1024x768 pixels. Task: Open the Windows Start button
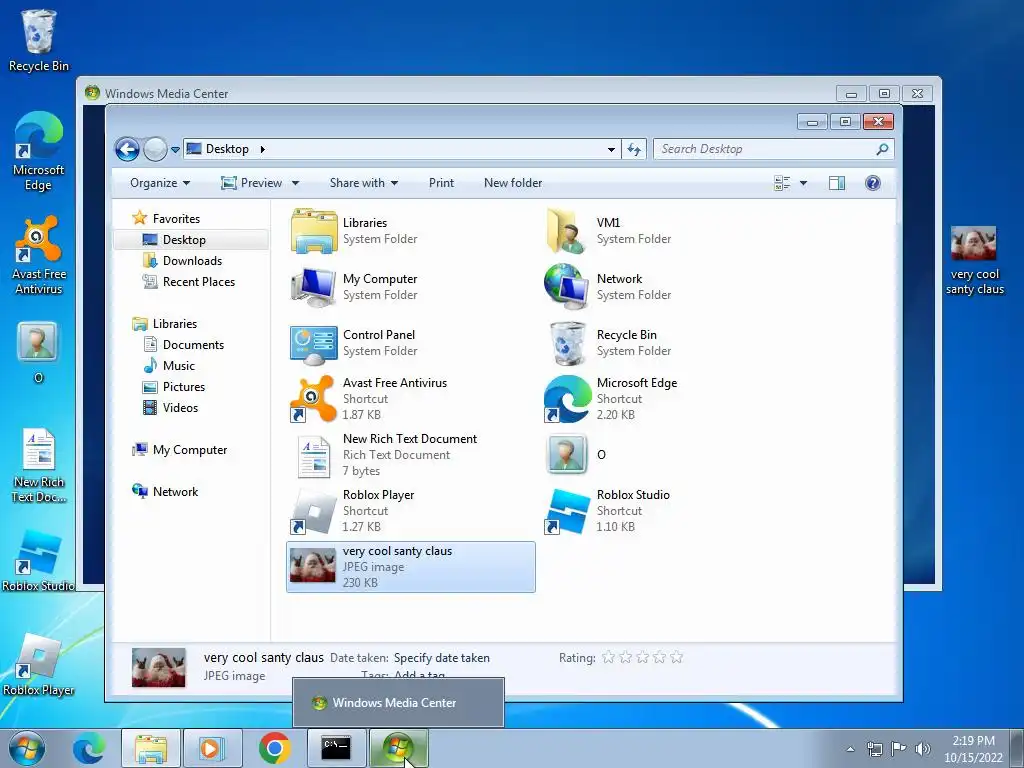tap(26, 748)
